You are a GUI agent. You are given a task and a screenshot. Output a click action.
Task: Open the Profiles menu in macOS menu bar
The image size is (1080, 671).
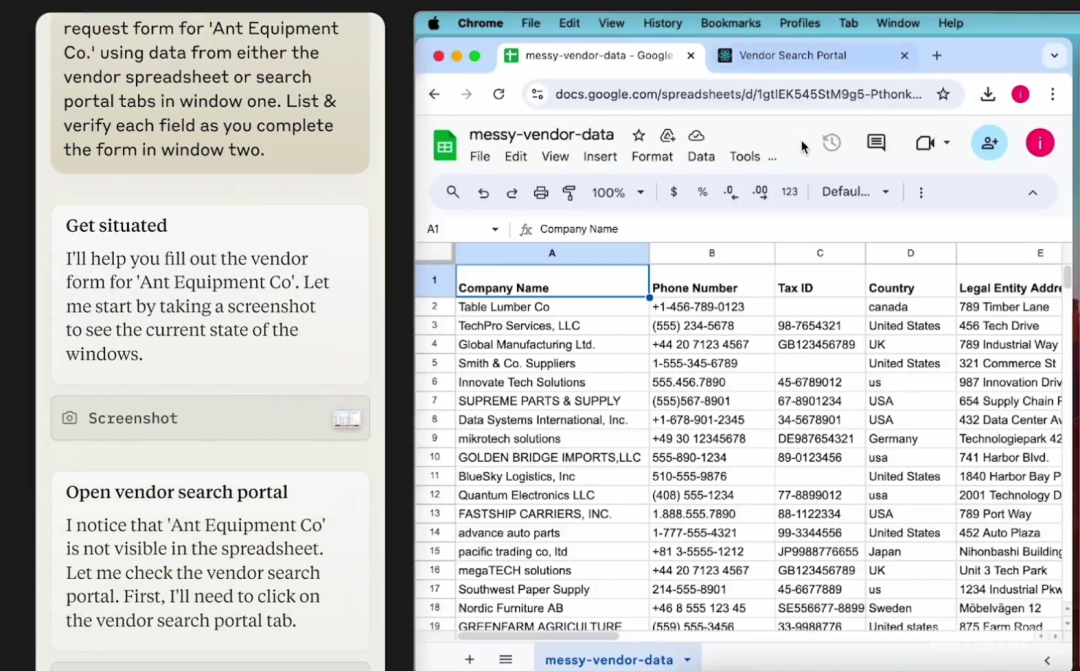pos(800,23)
